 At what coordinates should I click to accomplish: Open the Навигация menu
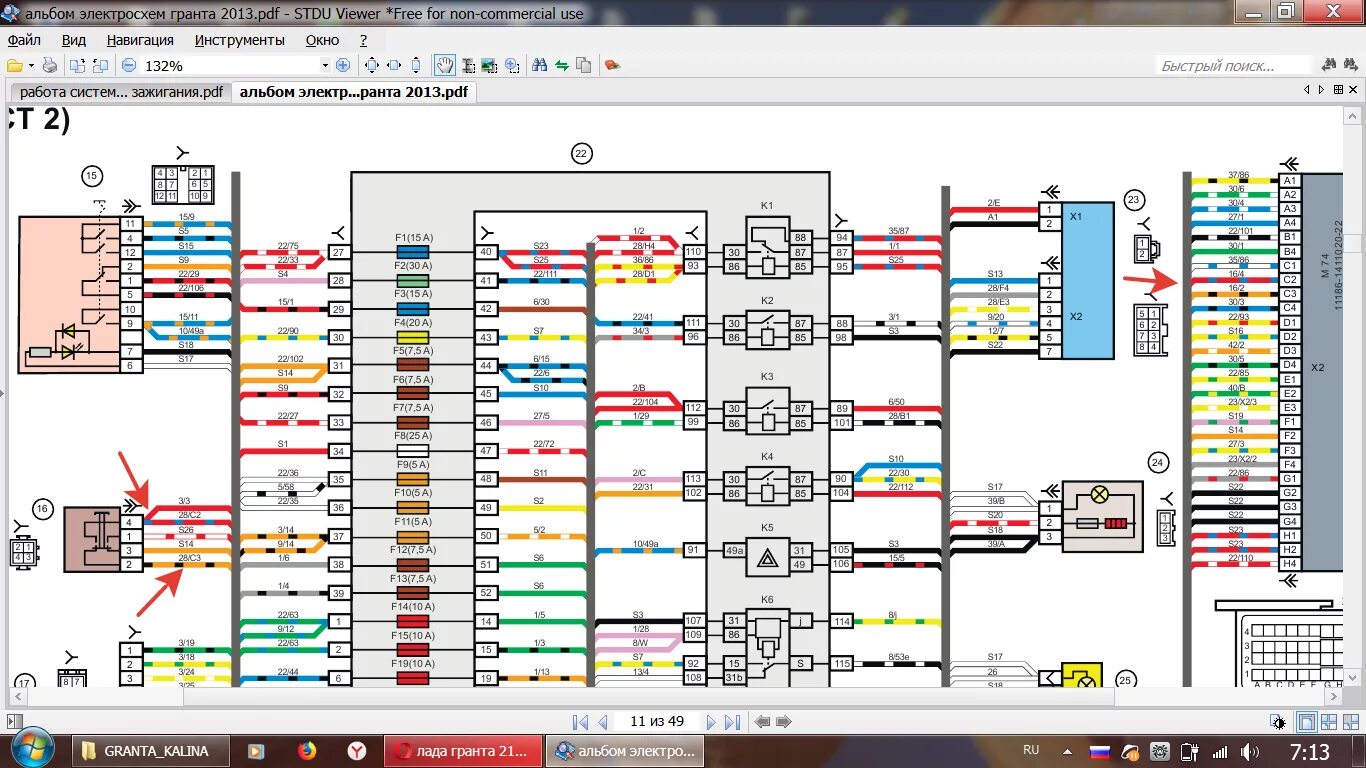tap(140, 40)
